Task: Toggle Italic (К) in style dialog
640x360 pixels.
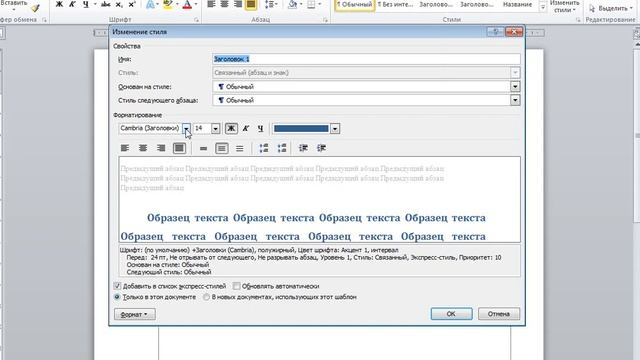Action: [246, 129]
